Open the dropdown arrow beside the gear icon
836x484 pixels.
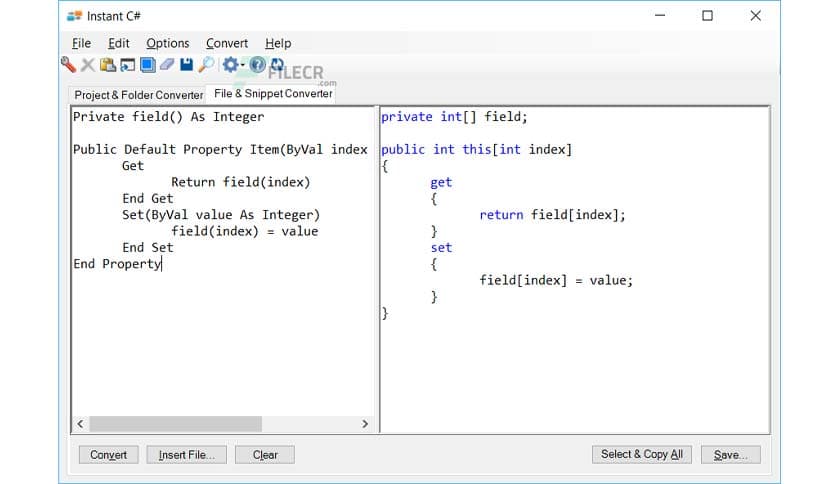243,66
